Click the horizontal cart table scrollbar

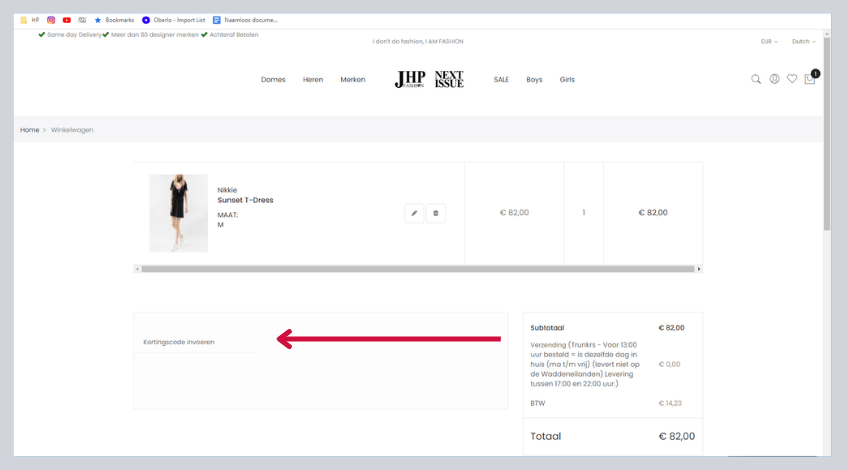[x=418, y=269]
